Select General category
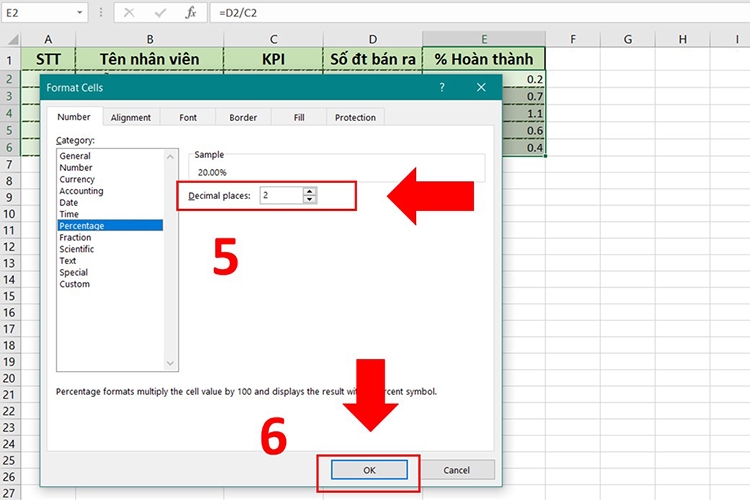 coord(110,156)
